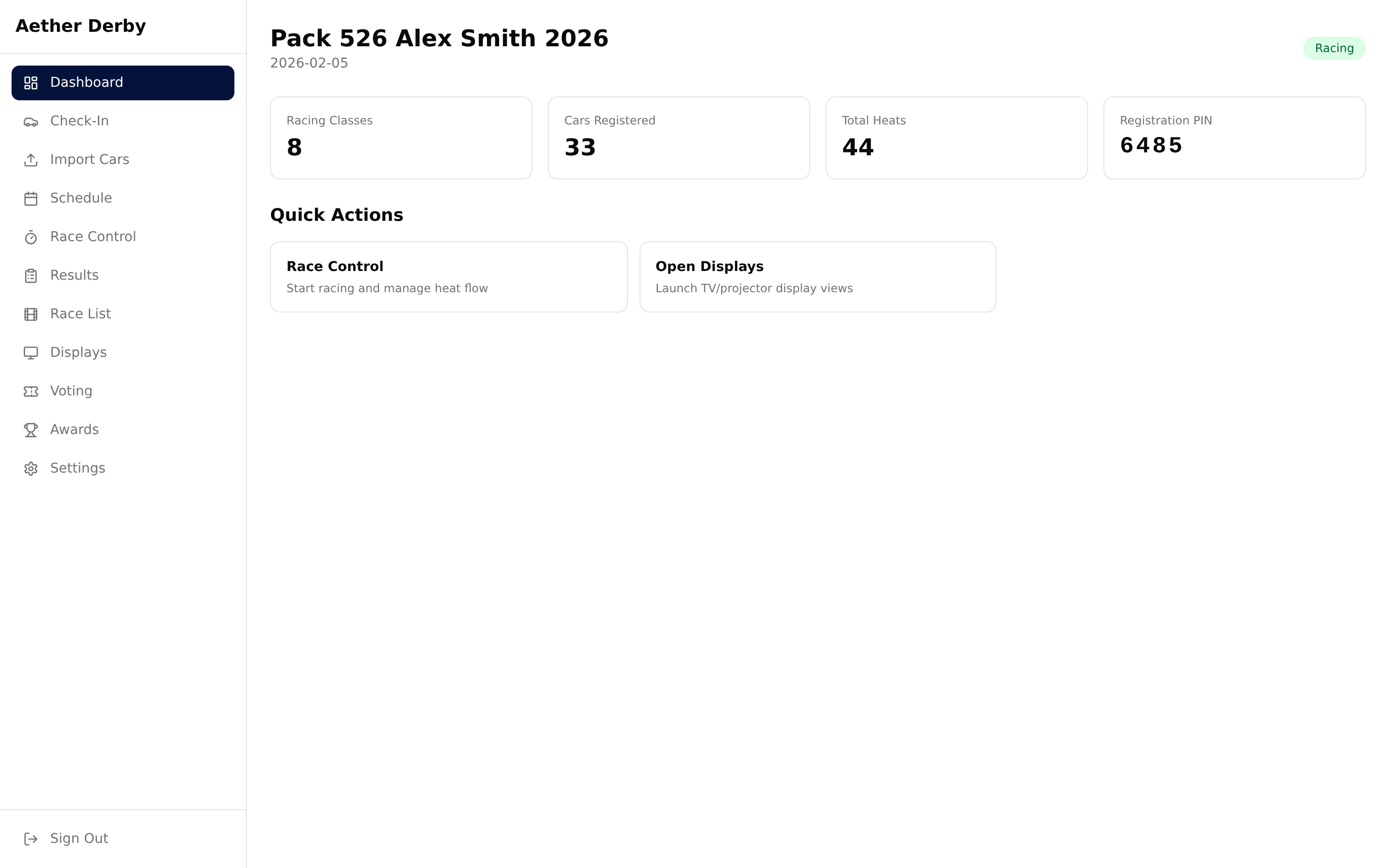Image resolution: width=1389 pixels, height=868 pixels.
Task: Go to Awards in sidebar
Action: click(75, 430)
